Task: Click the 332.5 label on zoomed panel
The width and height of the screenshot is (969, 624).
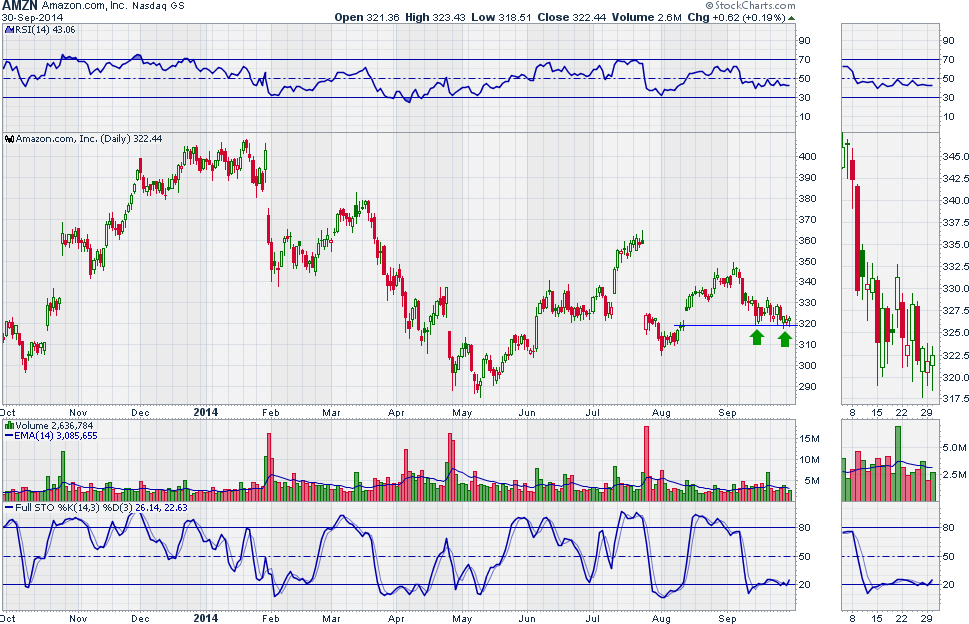Action: point(955,266)
